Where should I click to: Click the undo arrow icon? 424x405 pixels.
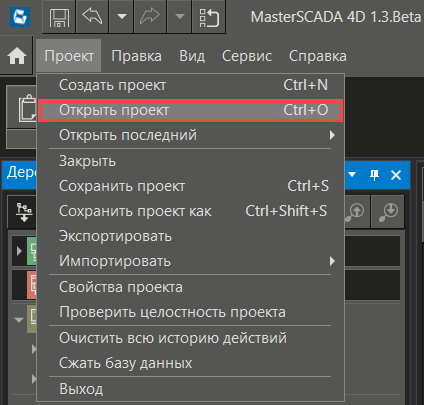pyautogui.click(x=92, y=17)
